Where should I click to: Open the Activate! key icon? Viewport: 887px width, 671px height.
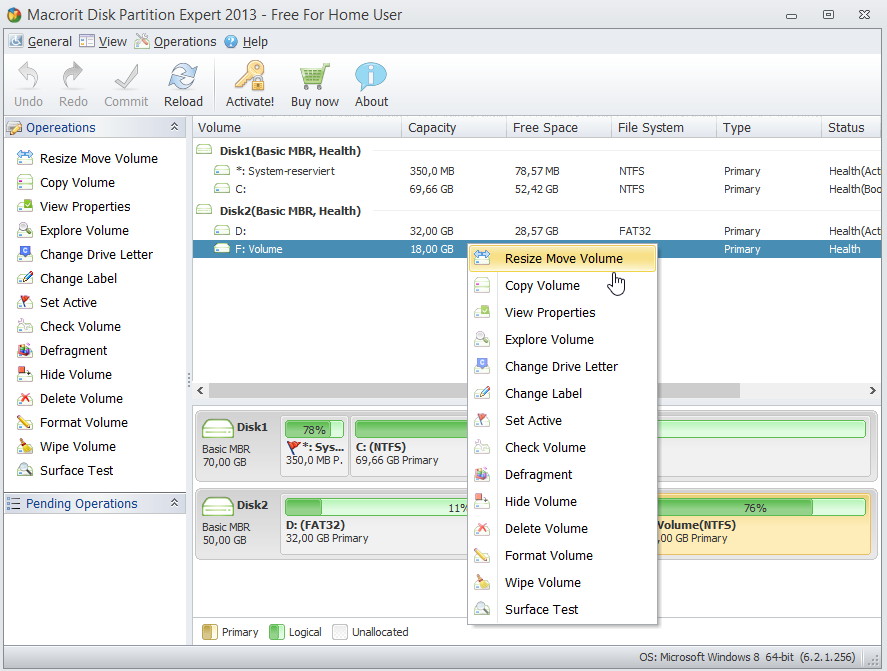click(249, 85)
